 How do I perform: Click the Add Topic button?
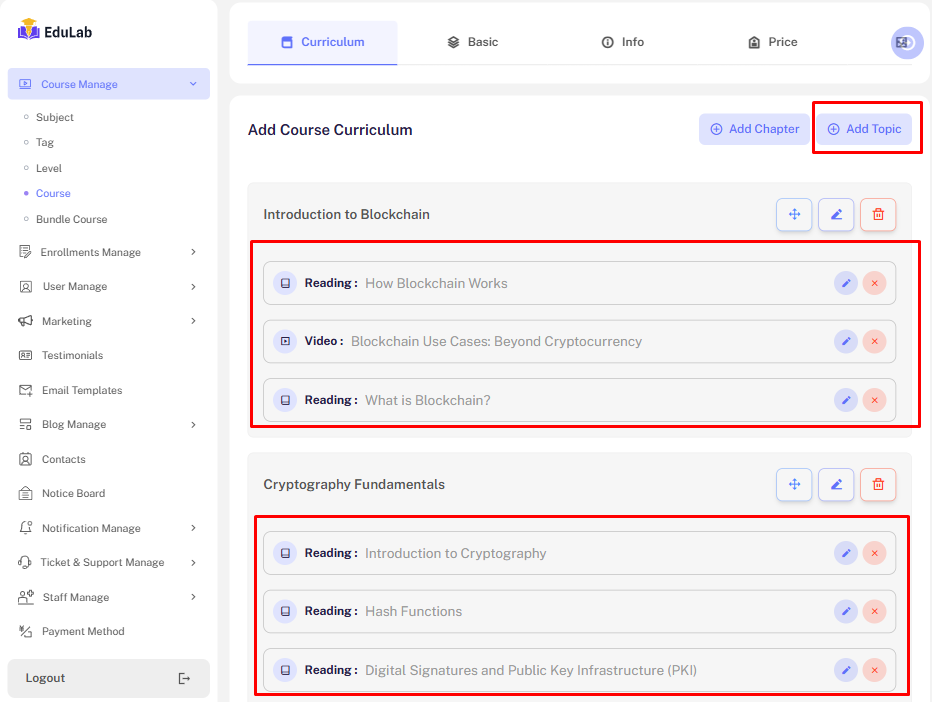point(864,129)
